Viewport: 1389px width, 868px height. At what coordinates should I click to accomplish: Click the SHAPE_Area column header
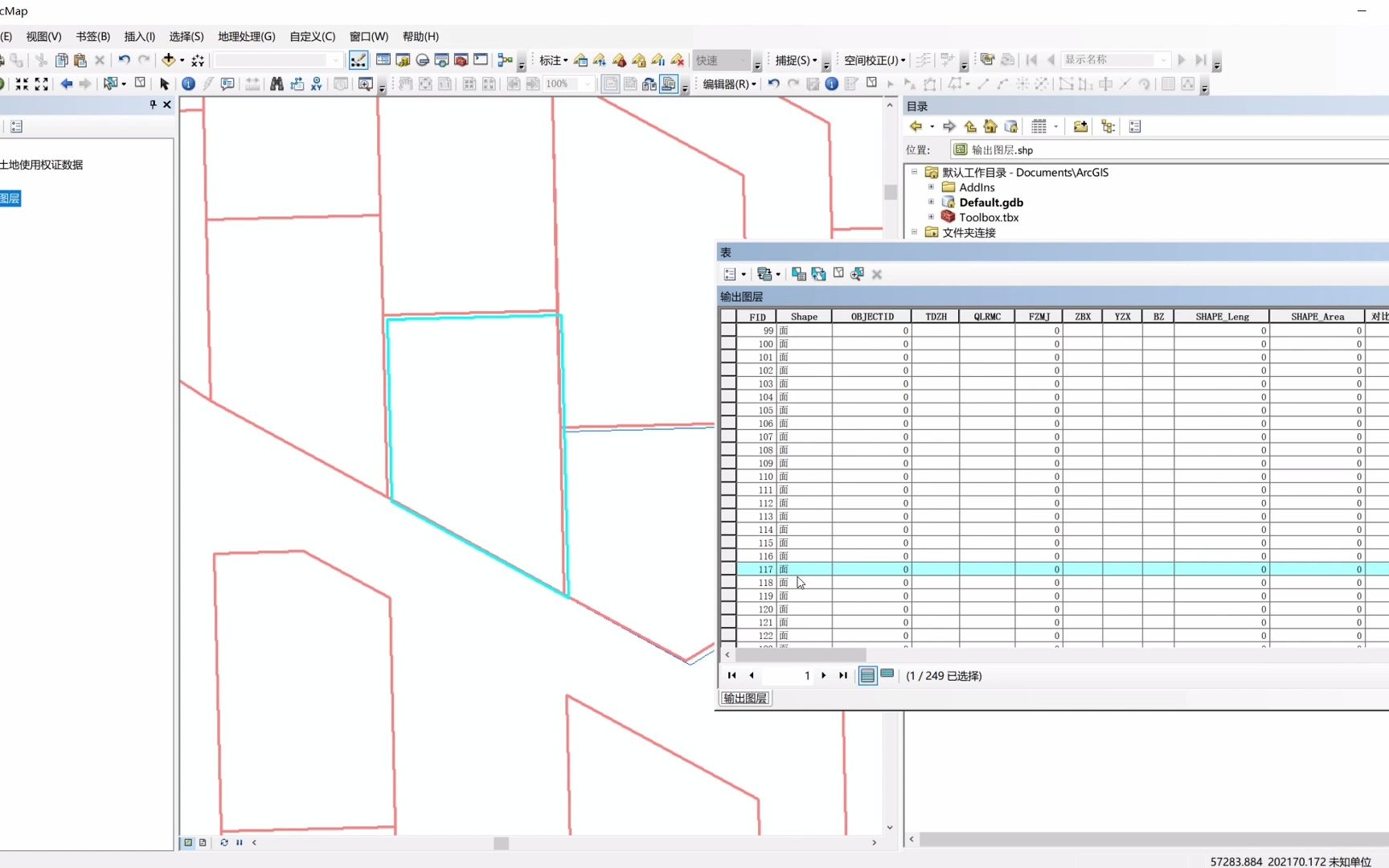pyautogui.click(x=1317, y=317)
